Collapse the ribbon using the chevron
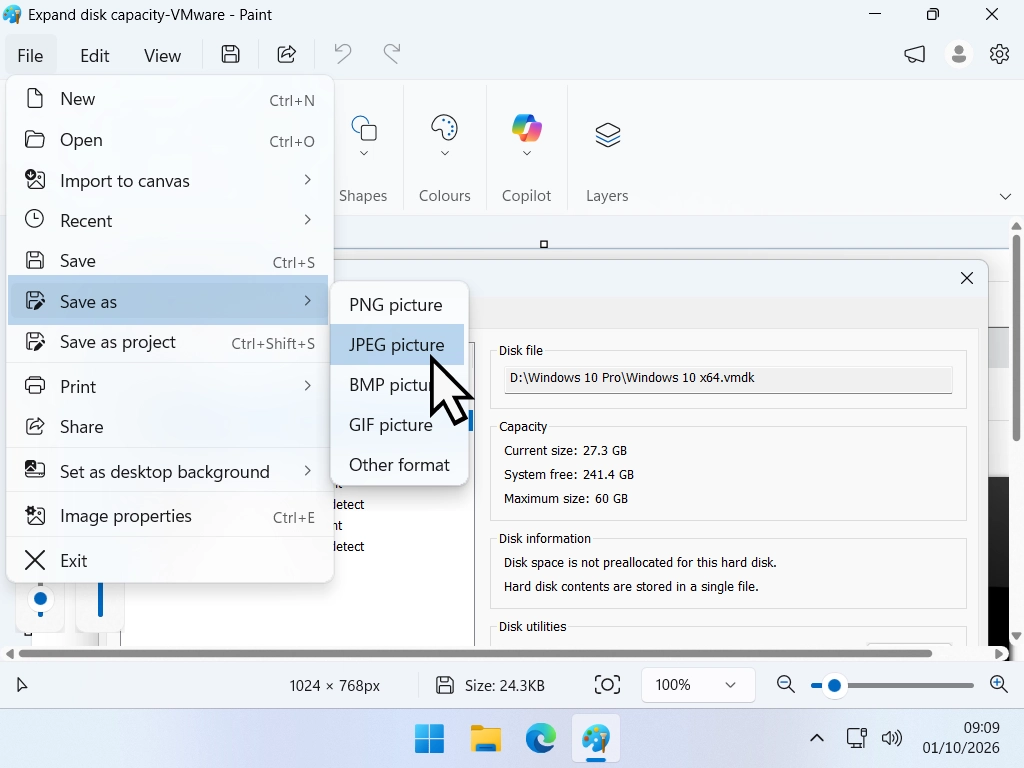Screen dimensions: 1024x768 1005,197
